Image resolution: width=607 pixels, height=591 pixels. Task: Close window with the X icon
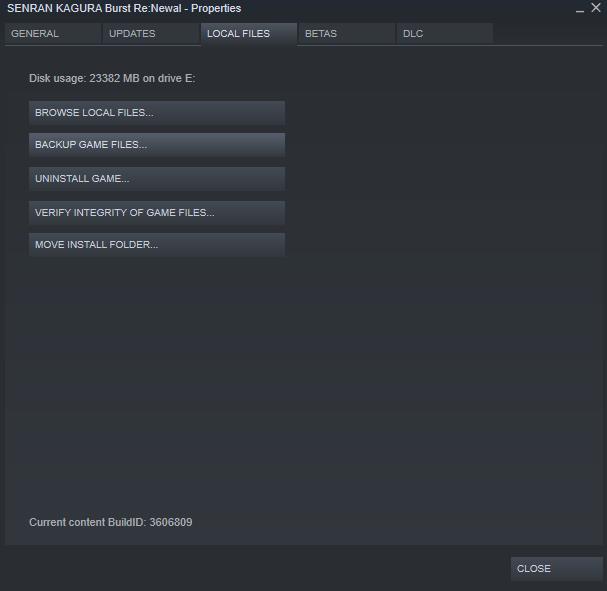(596, 8)
